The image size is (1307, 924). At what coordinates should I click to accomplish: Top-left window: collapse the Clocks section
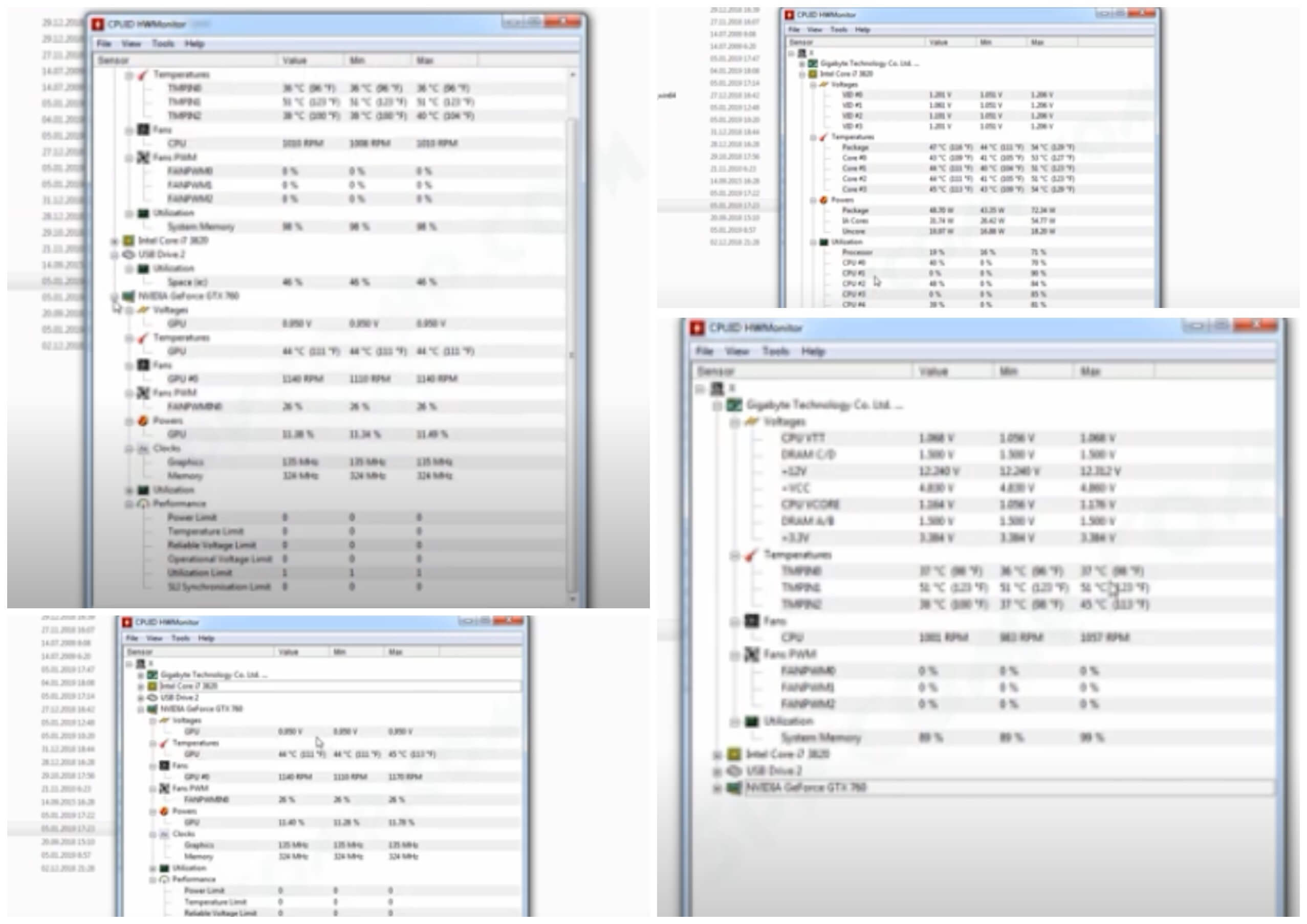pos(129,450)
